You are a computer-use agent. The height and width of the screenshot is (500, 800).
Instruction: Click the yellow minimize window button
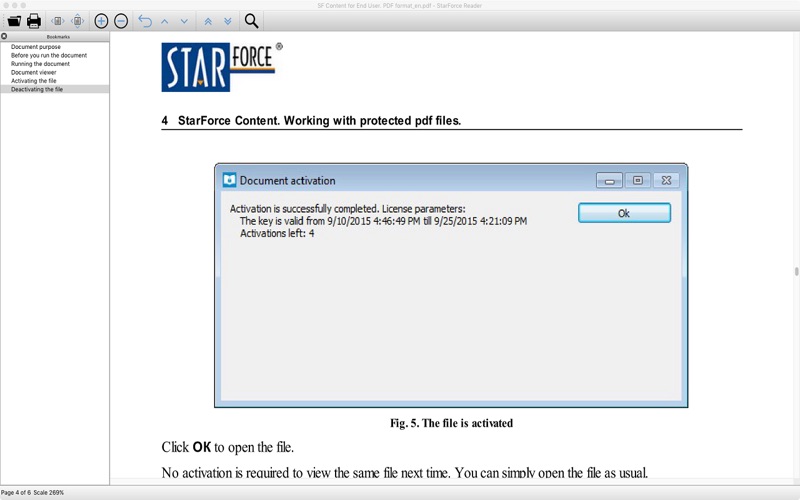tap(14, 5)
